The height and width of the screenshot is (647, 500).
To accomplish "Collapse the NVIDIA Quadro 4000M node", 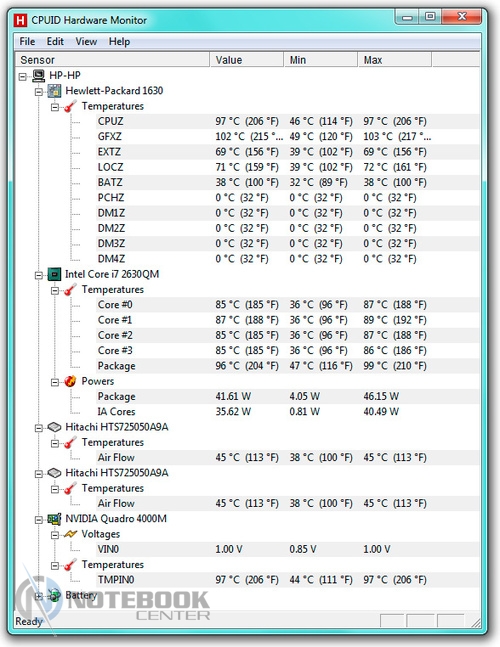I will coord(39,519).
